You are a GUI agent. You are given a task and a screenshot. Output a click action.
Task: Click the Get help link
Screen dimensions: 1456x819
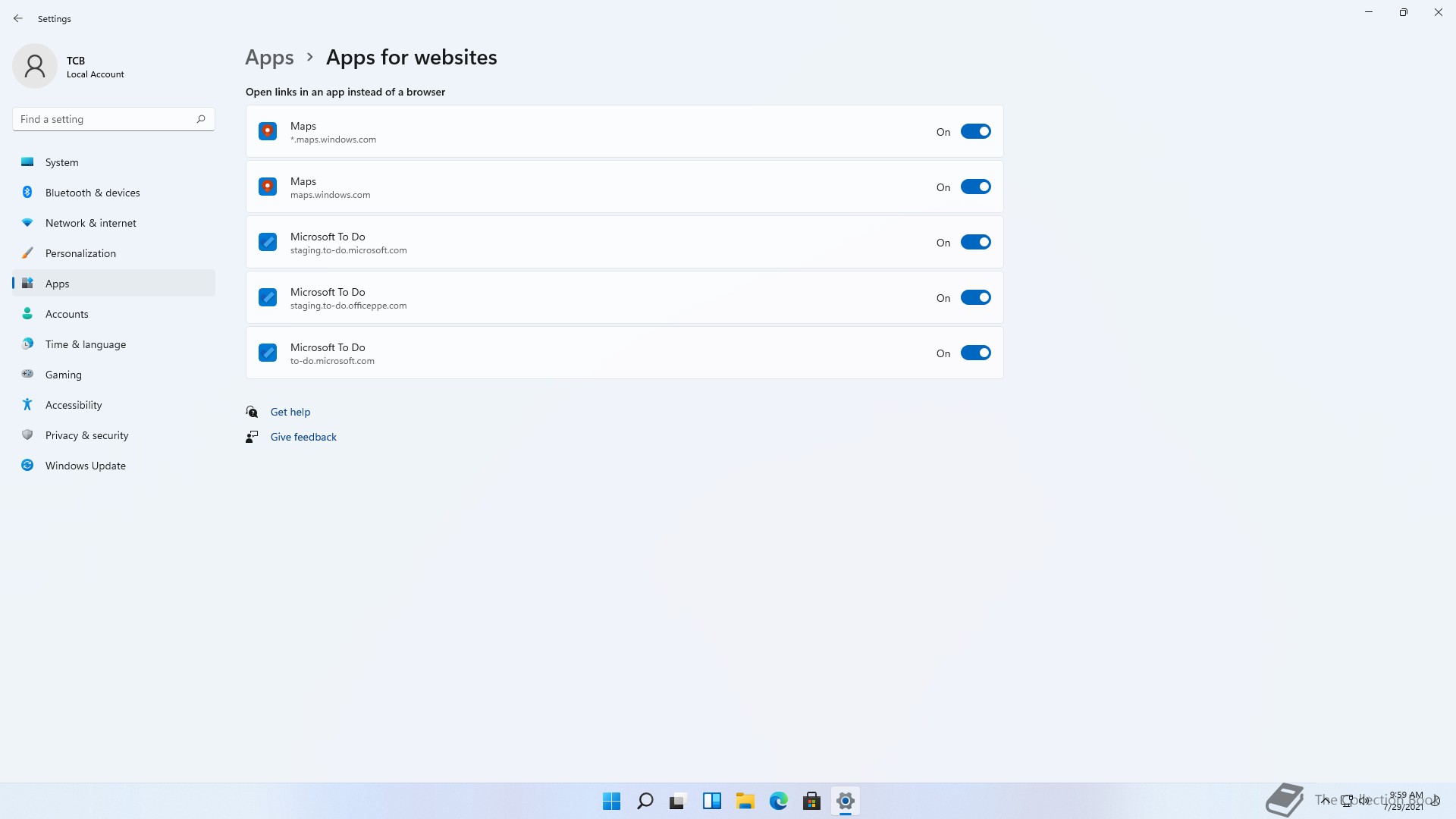pyautogui.click(x=290, y=412)
